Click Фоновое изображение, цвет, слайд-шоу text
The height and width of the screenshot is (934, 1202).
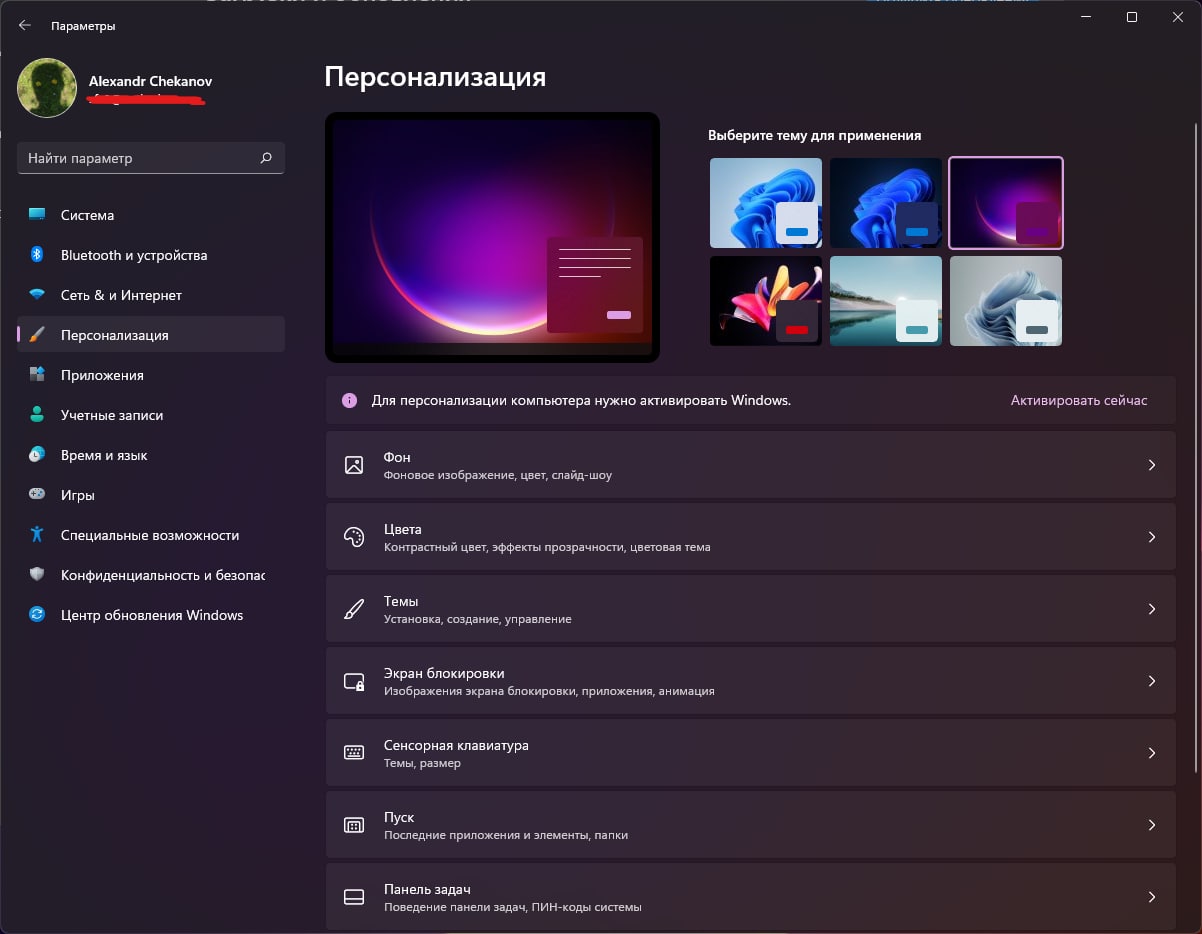(x=498, y=476)
